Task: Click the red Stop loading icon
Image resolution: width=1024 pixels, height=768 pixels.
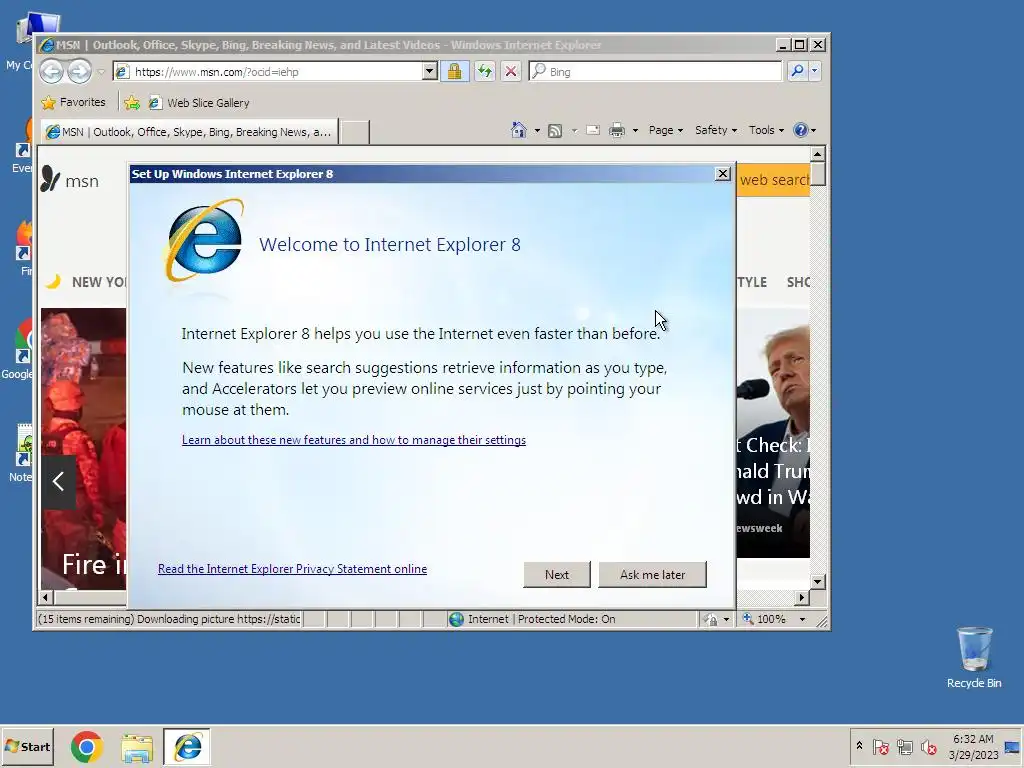Action: click(511, 71)
